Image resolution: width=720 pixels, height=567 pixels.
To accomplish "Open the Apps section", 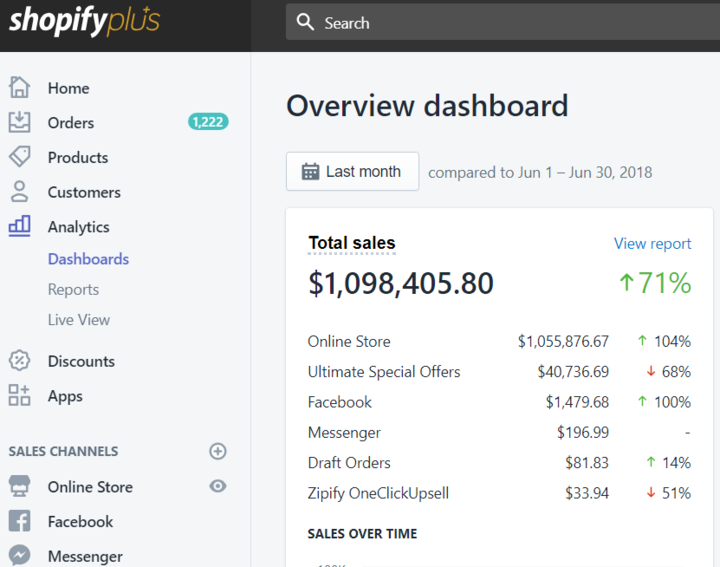I will [x=65, y=397].
